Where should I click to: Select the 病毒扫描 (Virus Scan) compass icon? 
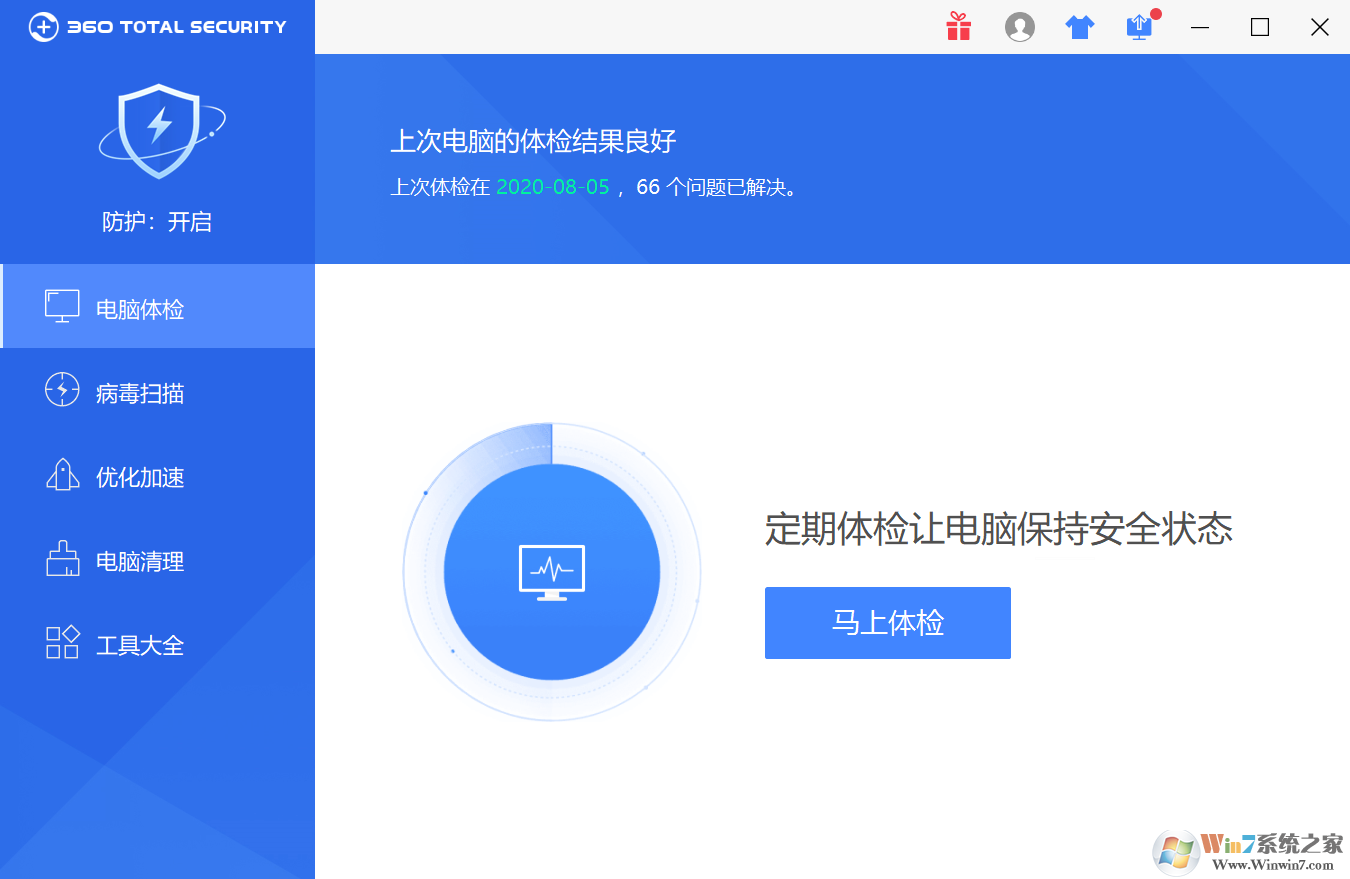point(62,391)
